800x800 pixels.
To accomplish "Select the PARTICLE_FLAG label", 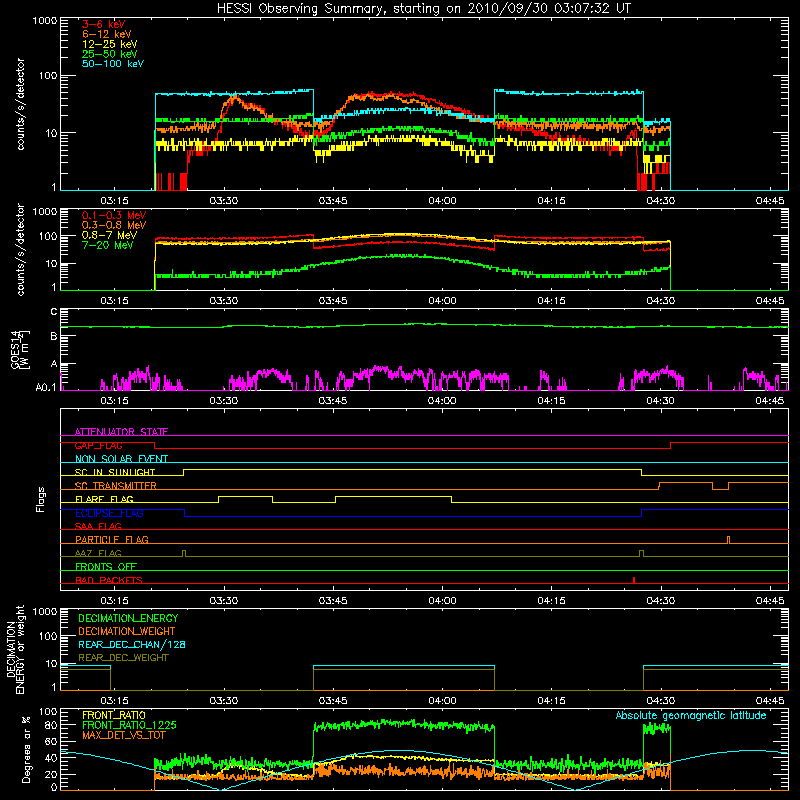I will pos(112,539).
